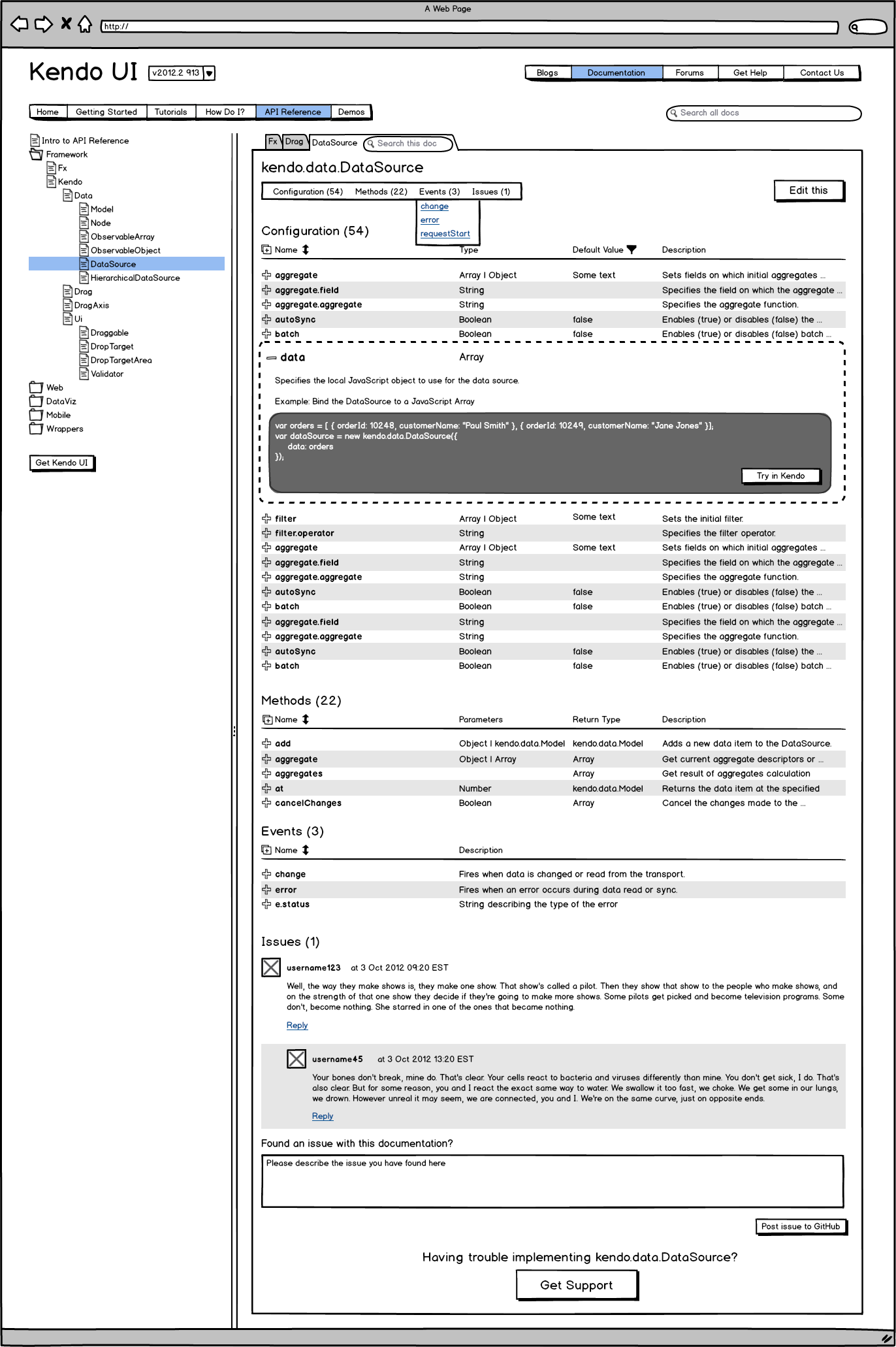Switch to the Drag document tab
The width and height of the screenshot is (896, 1347).
(295, 142)
